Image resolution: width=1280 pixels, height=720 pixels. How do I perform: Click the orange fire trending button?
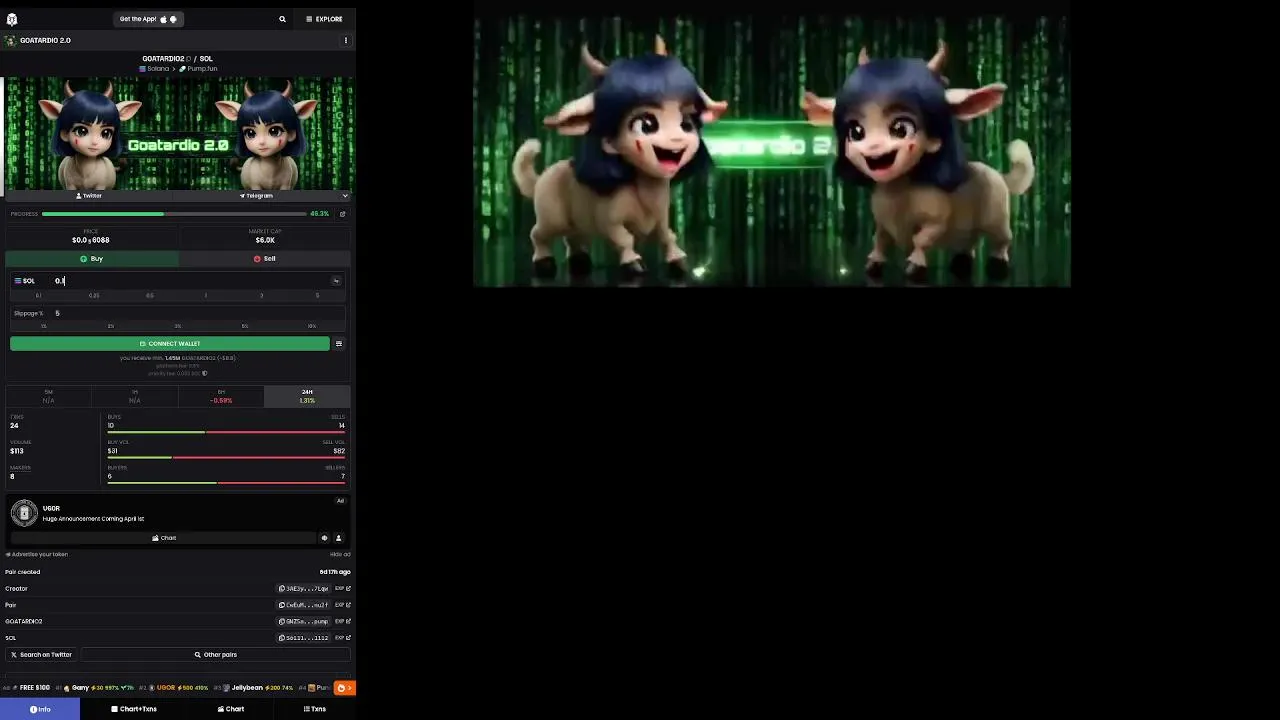pos(344,688)
